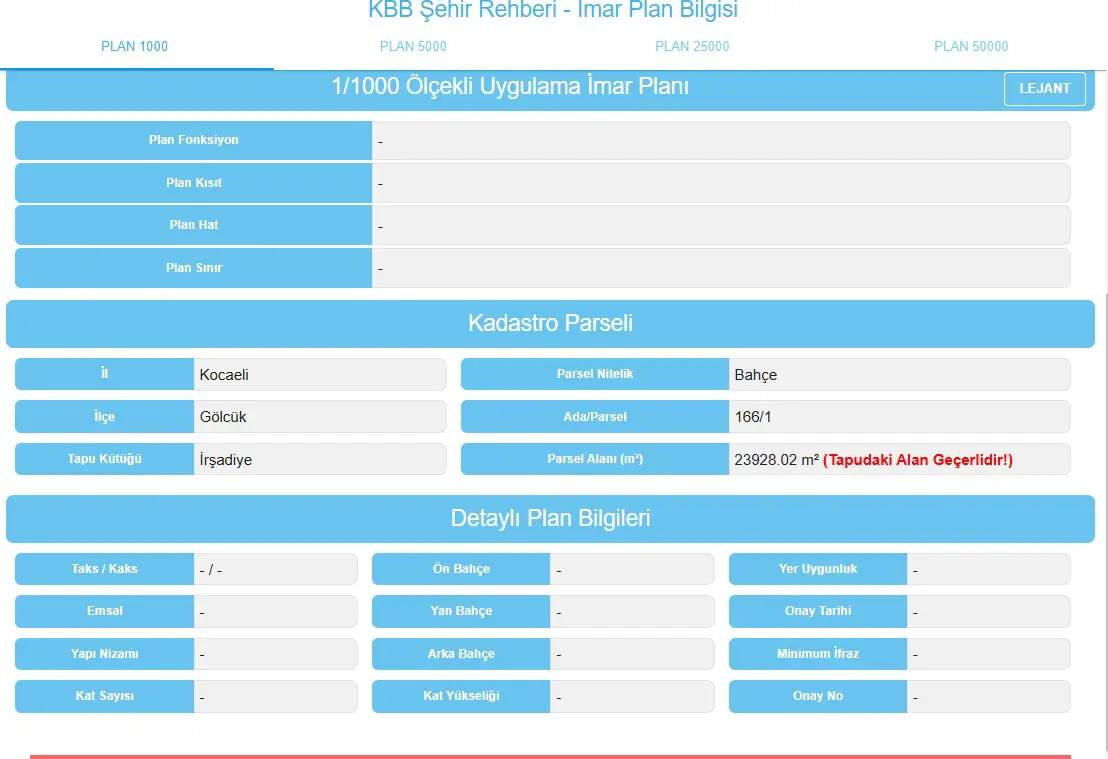
Task: Click the '1/1000 Ölçekli Uygulama İmar Planı' heading
Action: [510, 86]
